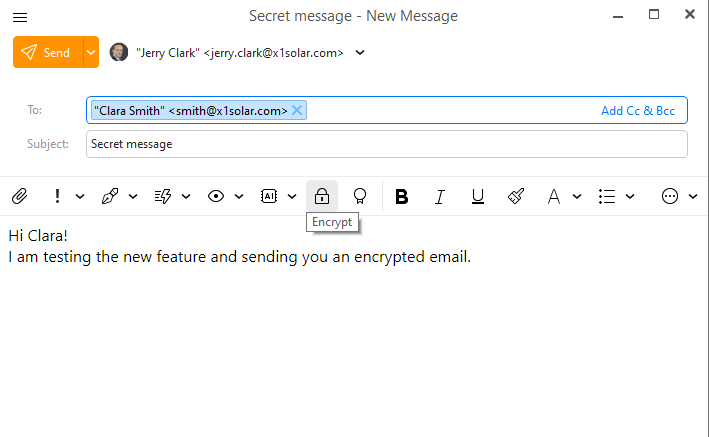Screen dimensions: 709x437
Task: Click the Send button
Action: 46,53
